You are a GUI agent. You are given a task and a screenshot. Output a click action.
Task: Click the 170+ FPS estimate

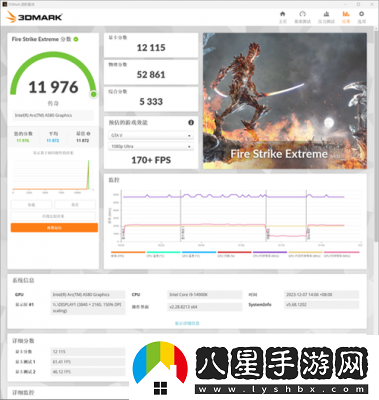[151, 160]
